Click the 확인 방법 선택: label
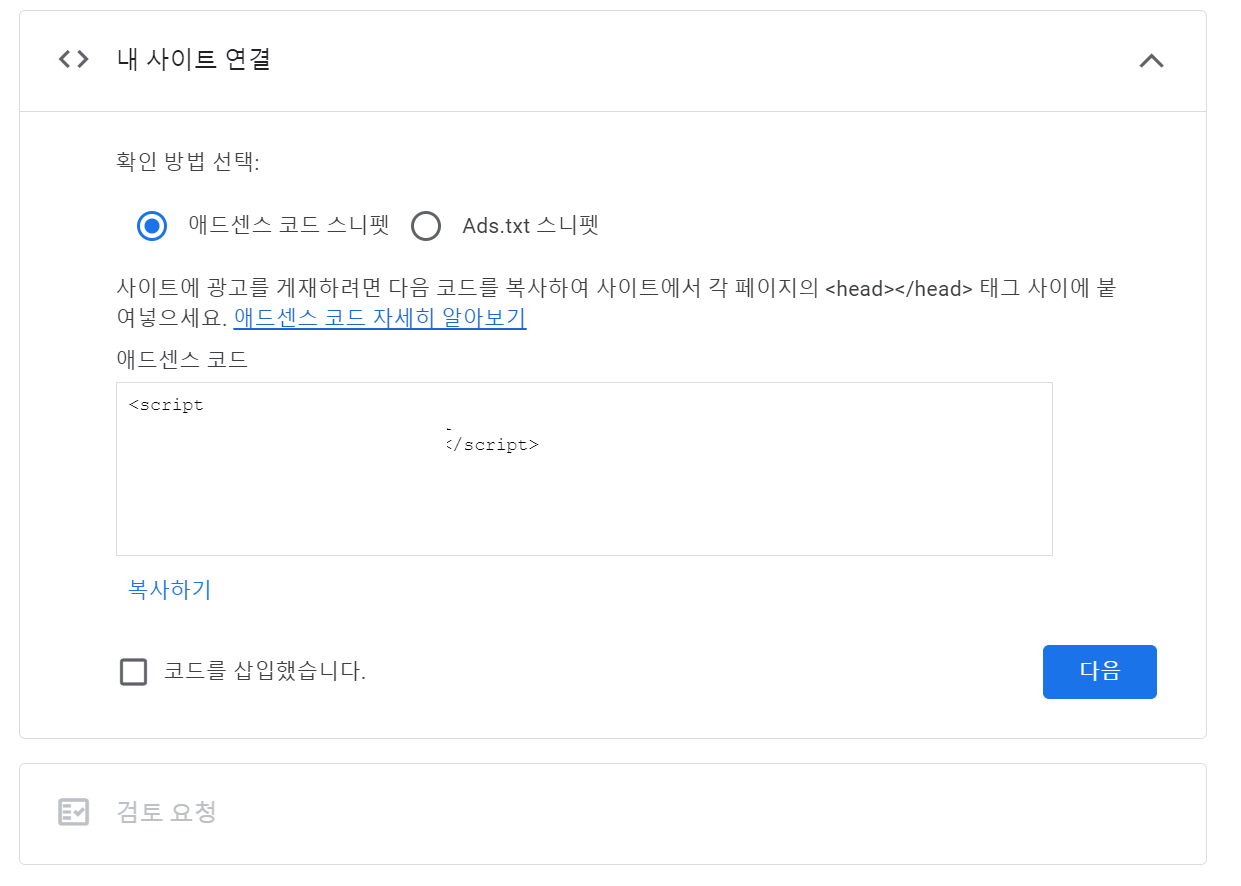This screenshot has height=886, width=1241. tap(188, 161)
